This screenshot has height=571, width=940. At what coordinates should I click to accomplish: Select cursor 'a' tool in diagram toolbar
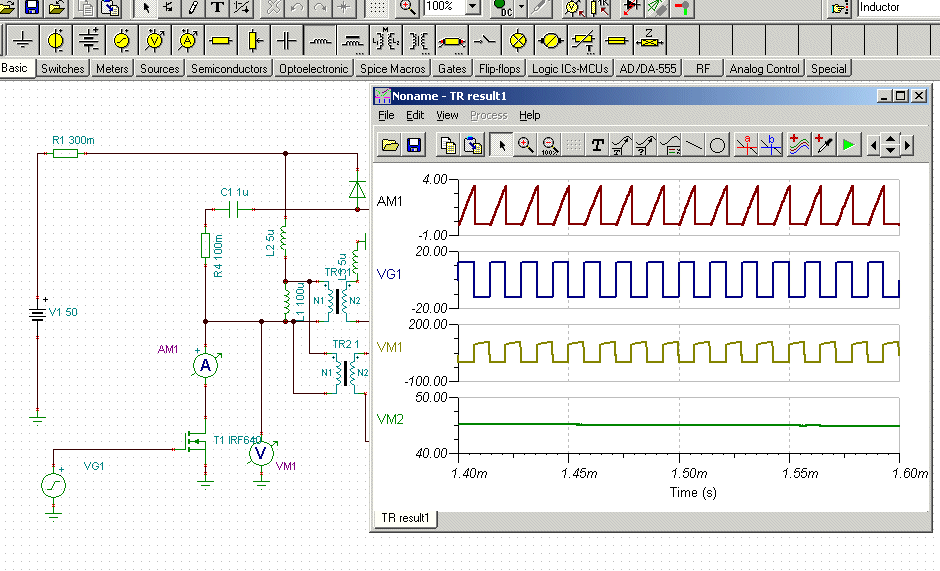point(746,145)
